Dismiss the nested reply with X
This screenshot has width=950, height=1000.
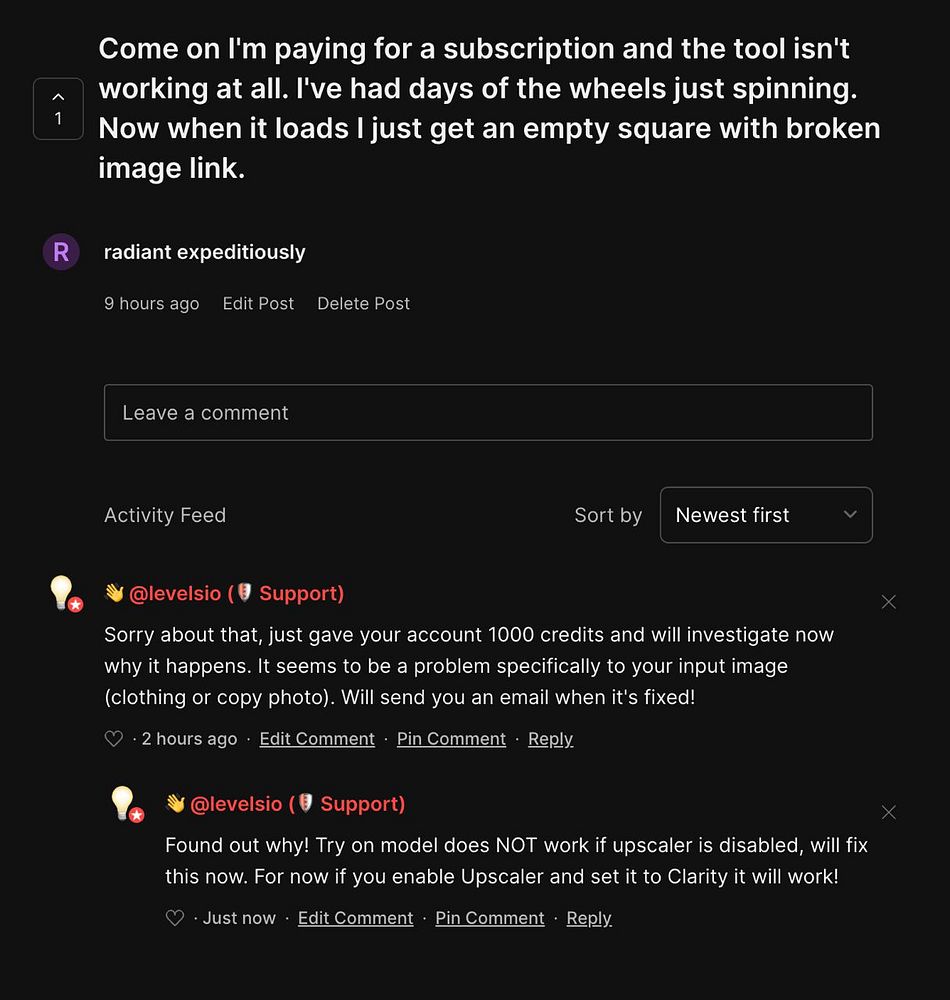[888, 812]
